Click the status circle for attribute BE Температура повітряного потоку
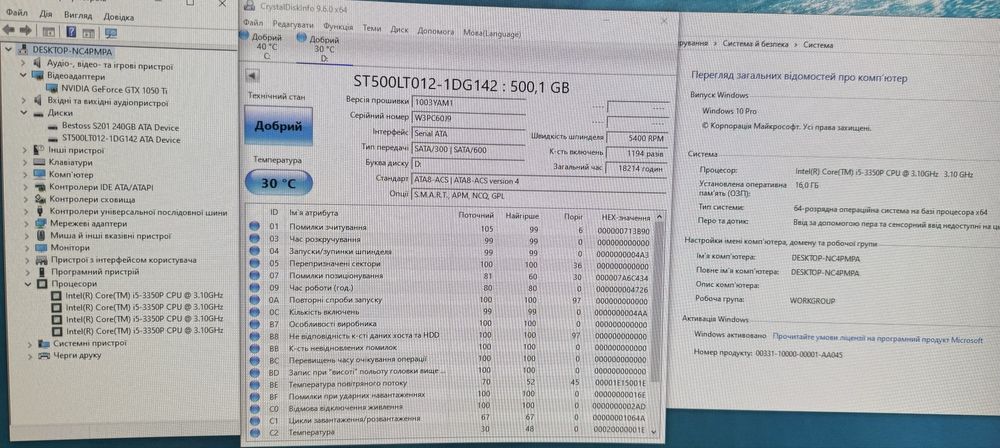 pos(255,384)
